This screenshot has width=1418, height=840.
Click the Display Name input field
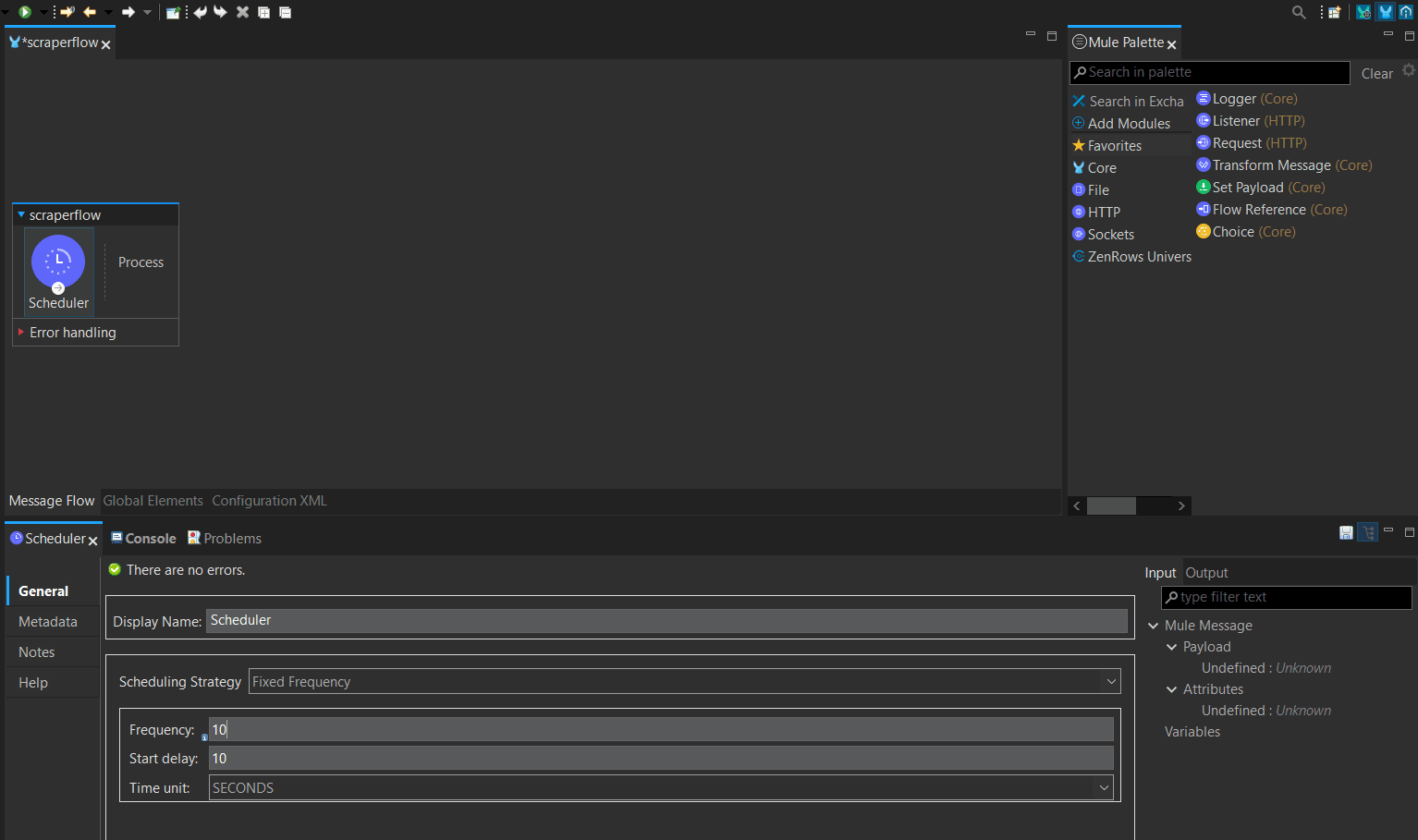pyautogui.click(x=666, y=620)
